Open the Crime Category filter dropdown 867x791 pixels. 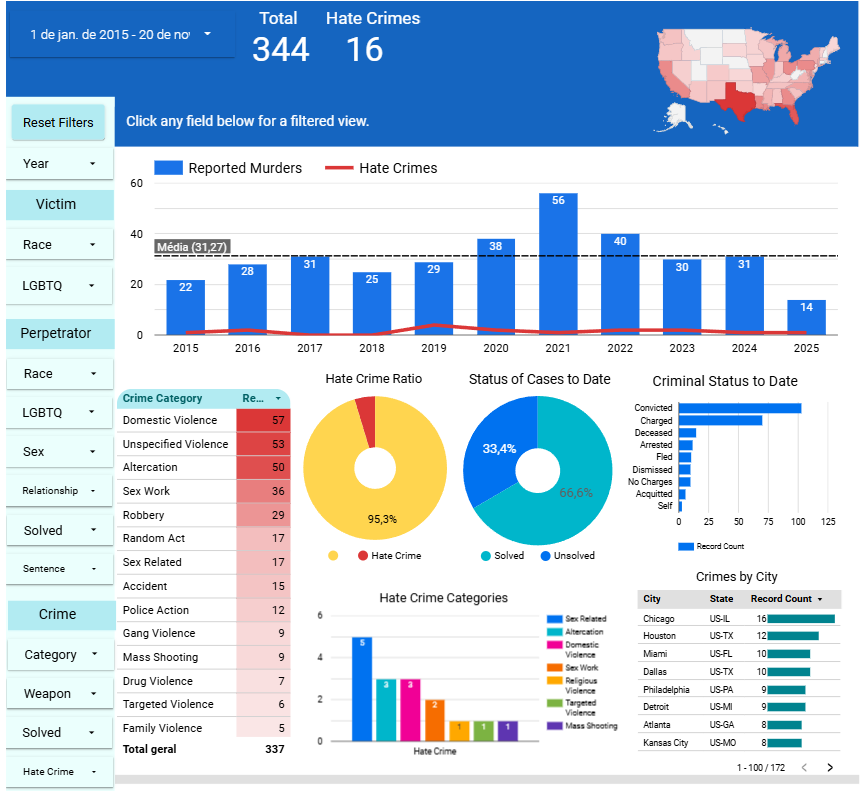(x=60, y=654)
